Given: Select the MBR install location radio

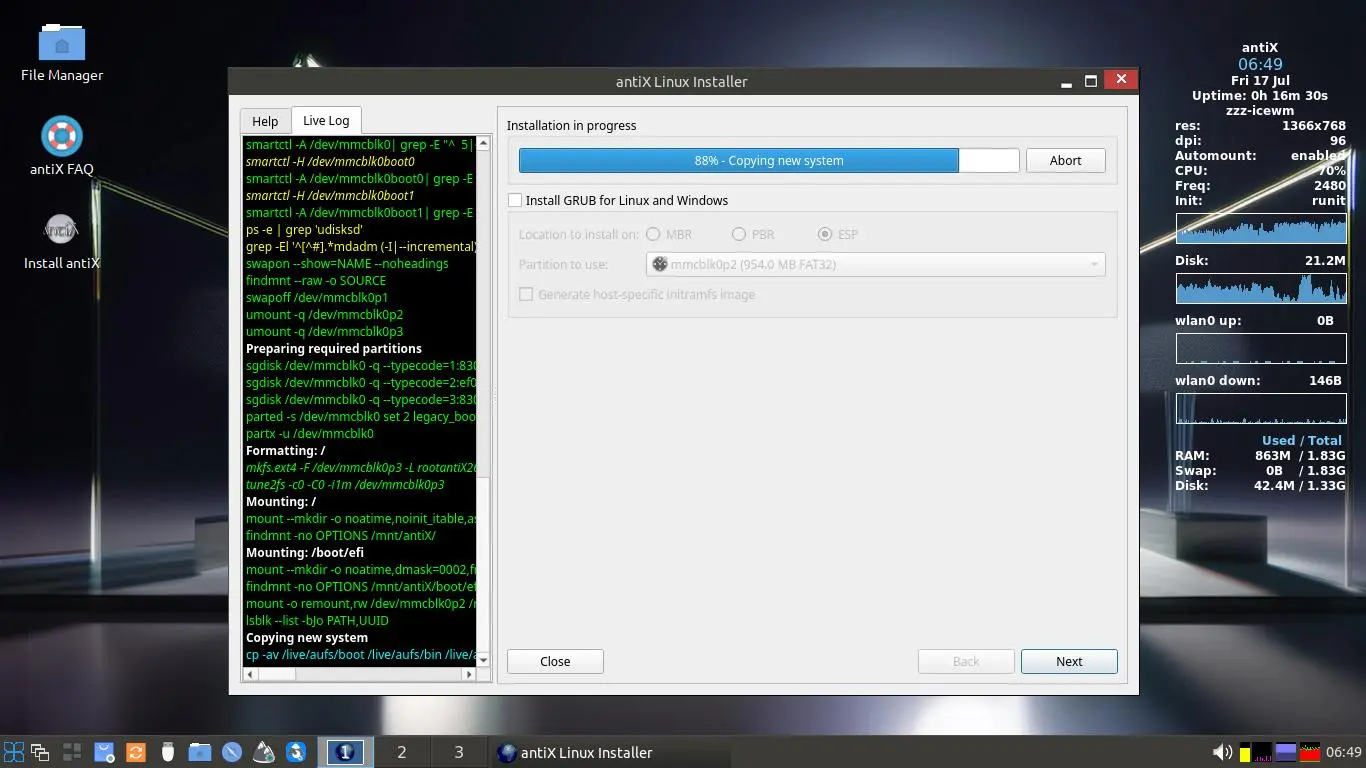Looking at the screenshot, I should (653, 234).
